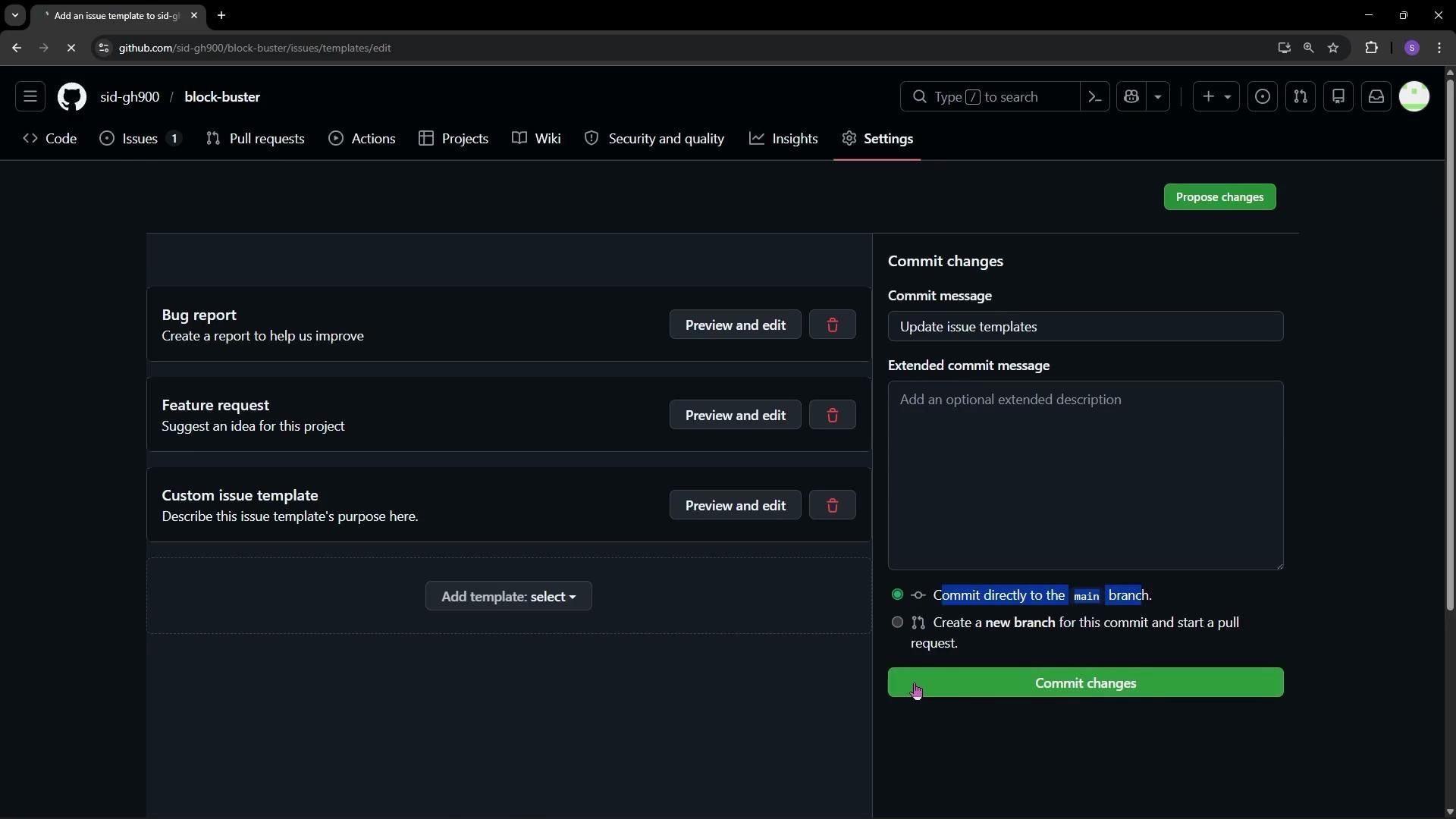Open the user avatar menu
The height and width of the screenshot is (819, 1456).
click(1414, 97)
